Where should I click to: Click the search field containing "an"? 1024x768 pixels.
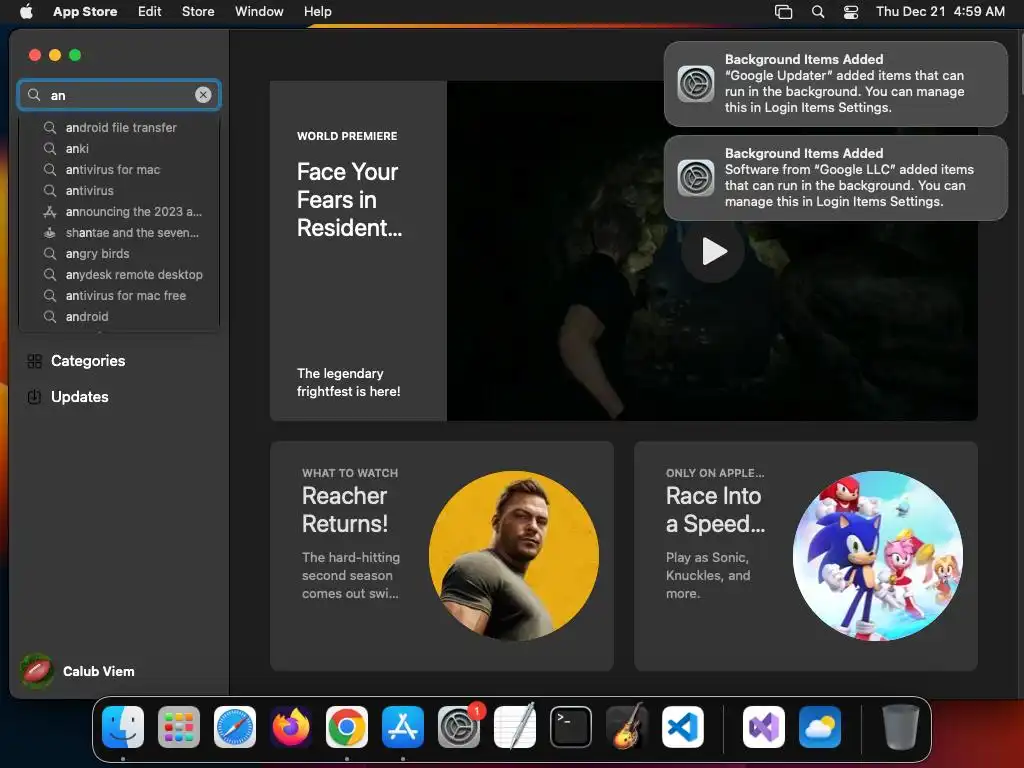[119, 95]
